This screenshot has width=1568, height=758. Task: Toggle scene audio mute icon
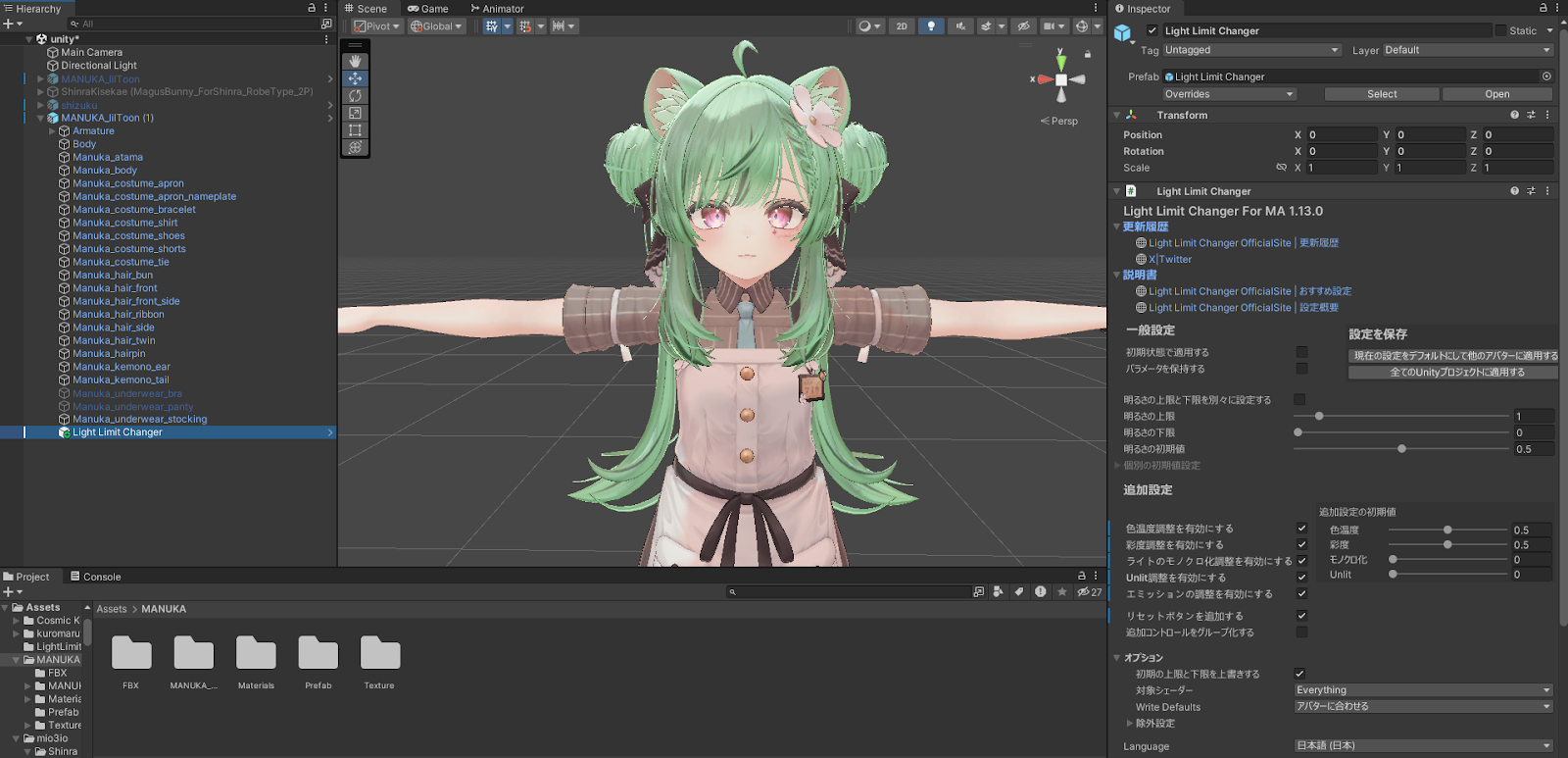[x=960, y=26]
